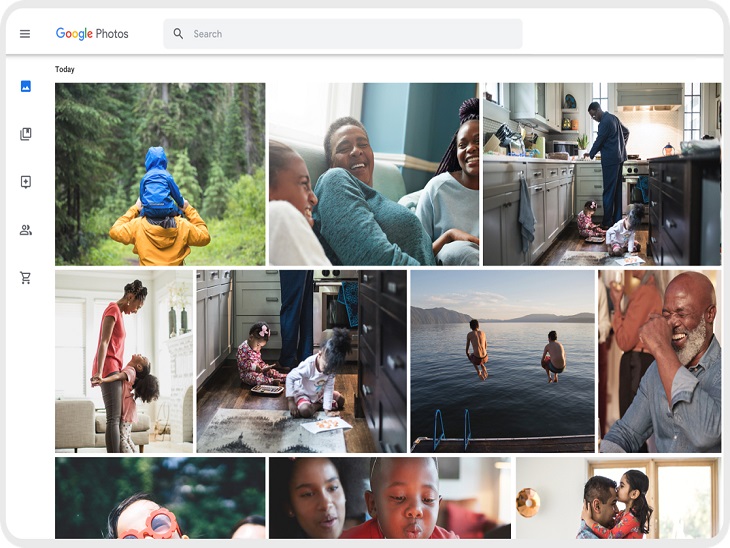Image resolution: width=730 pixels, height=548 pixels.
Task: Select the Photos icon in sidebar
Action: coord(26,86)
